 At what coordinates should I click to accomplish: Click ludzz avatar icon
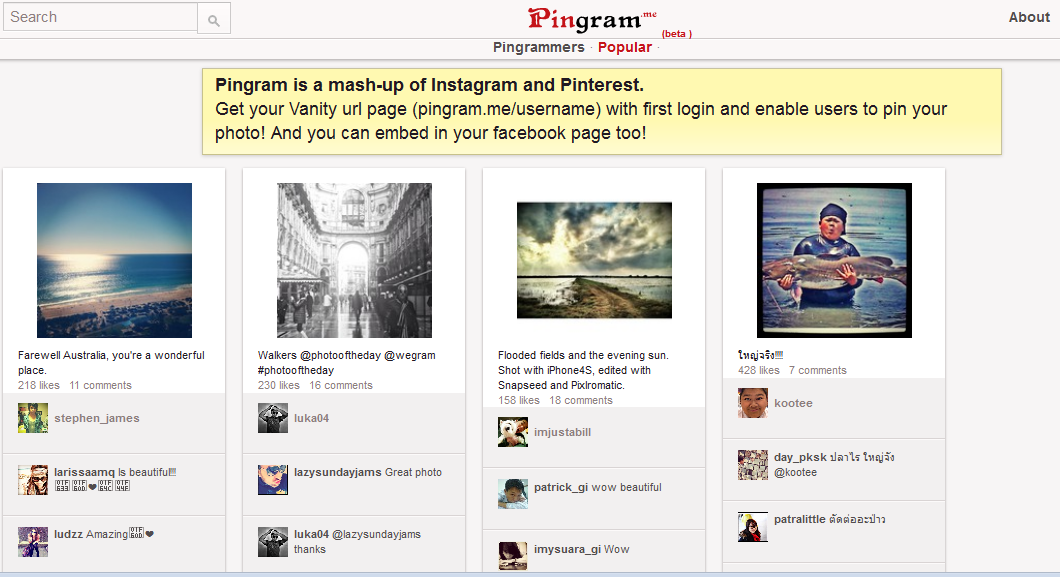click(x=33, y=542)
